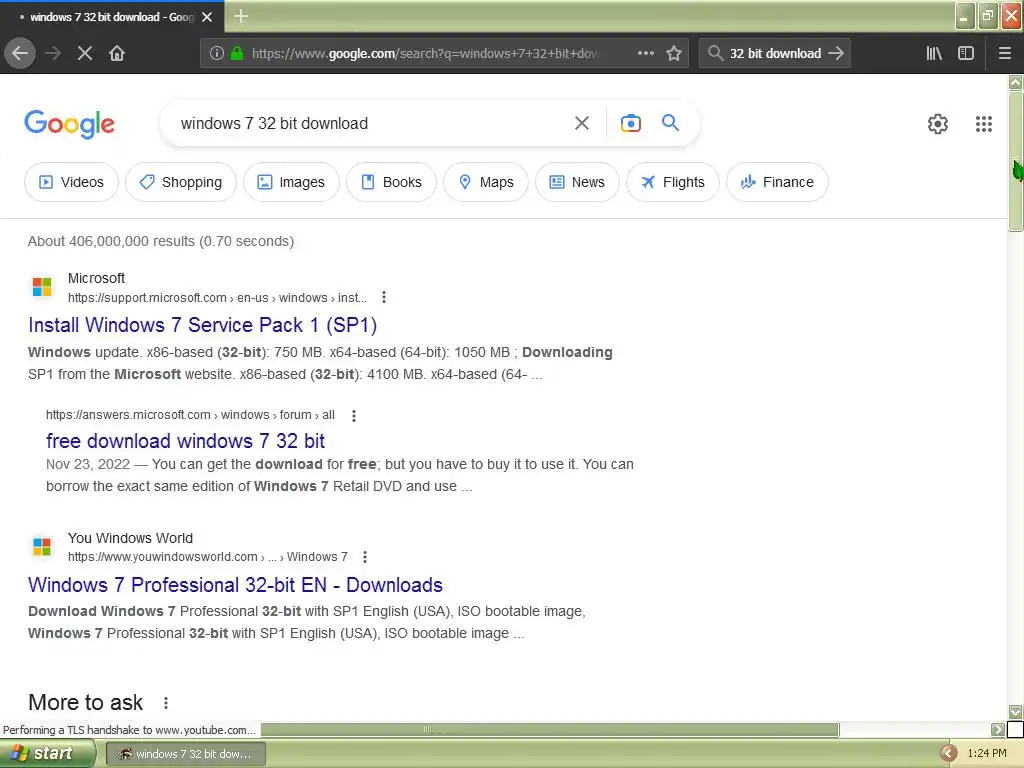Submit browser search with the go arrow
1024x768 pixels.
pyautogui.click(x=836, y=53)
